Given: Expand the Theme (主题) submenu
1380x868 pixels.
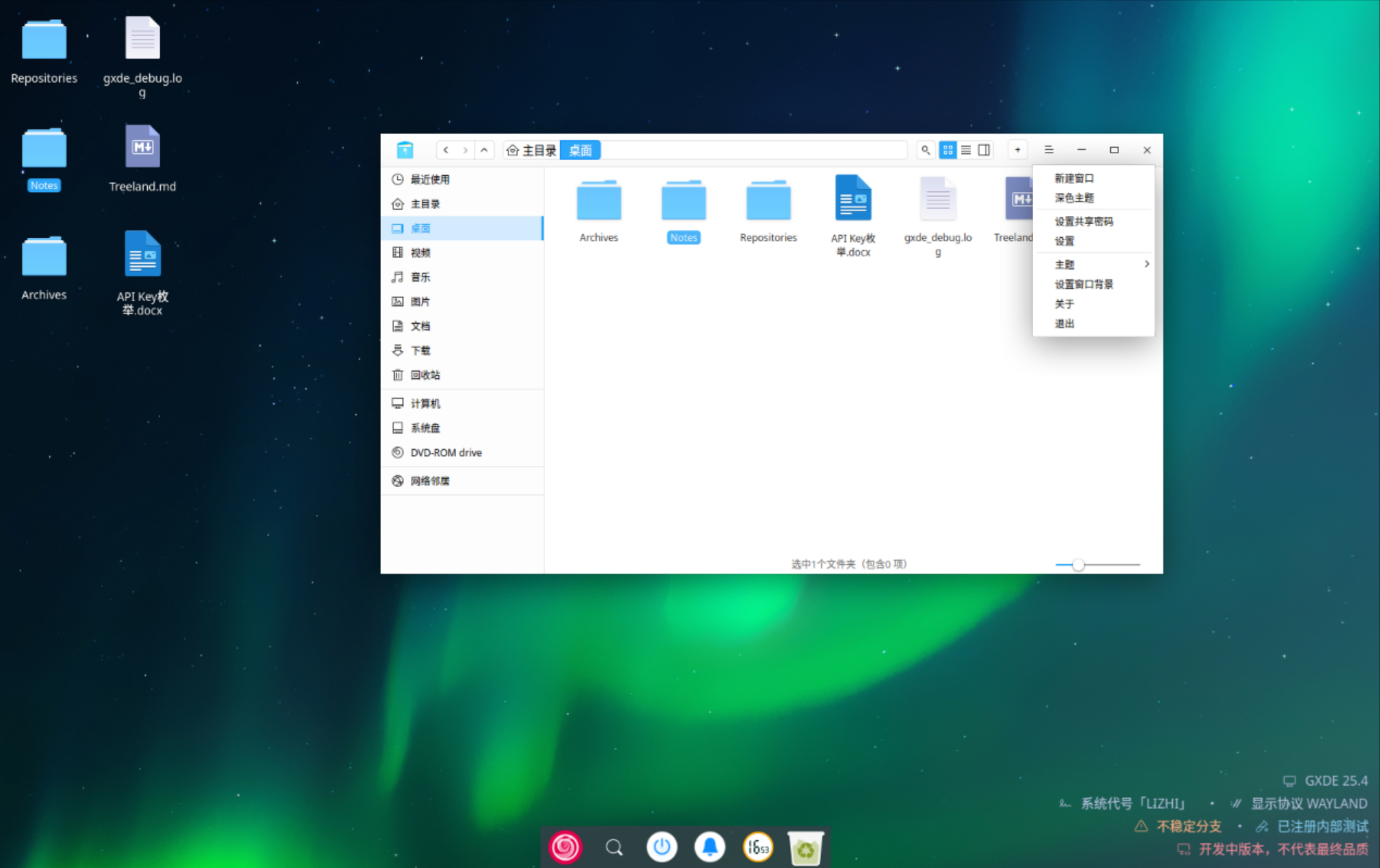Looking at the screenshot, I should (1093, 264).
